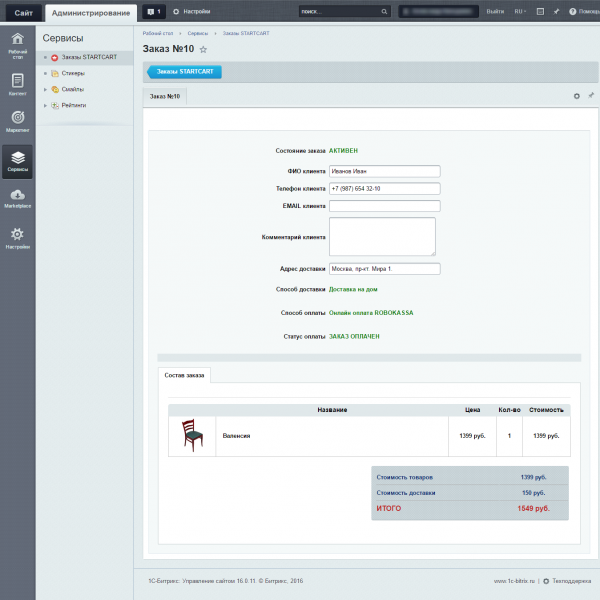Open the Рабочий стол sidebar section
The image size is (600, 600).
coord(17,43)
